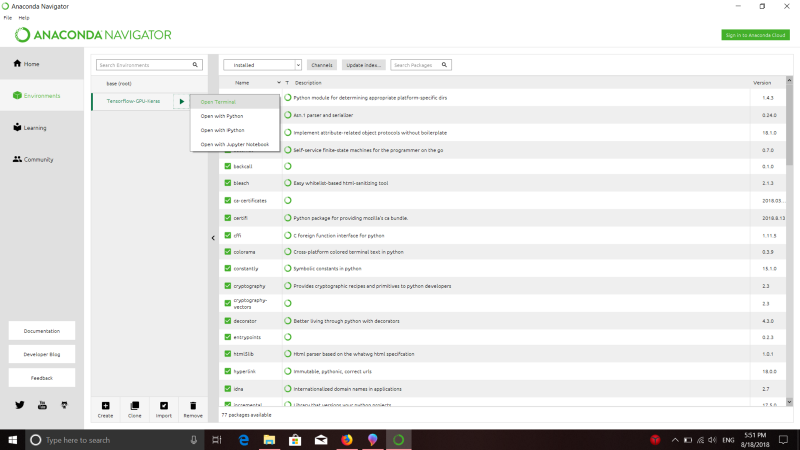Image resolution: width=800 pixels, height=450 pixels.
Task: Sign in to Anaconda Cloud
Action: [x=755, y=35]
